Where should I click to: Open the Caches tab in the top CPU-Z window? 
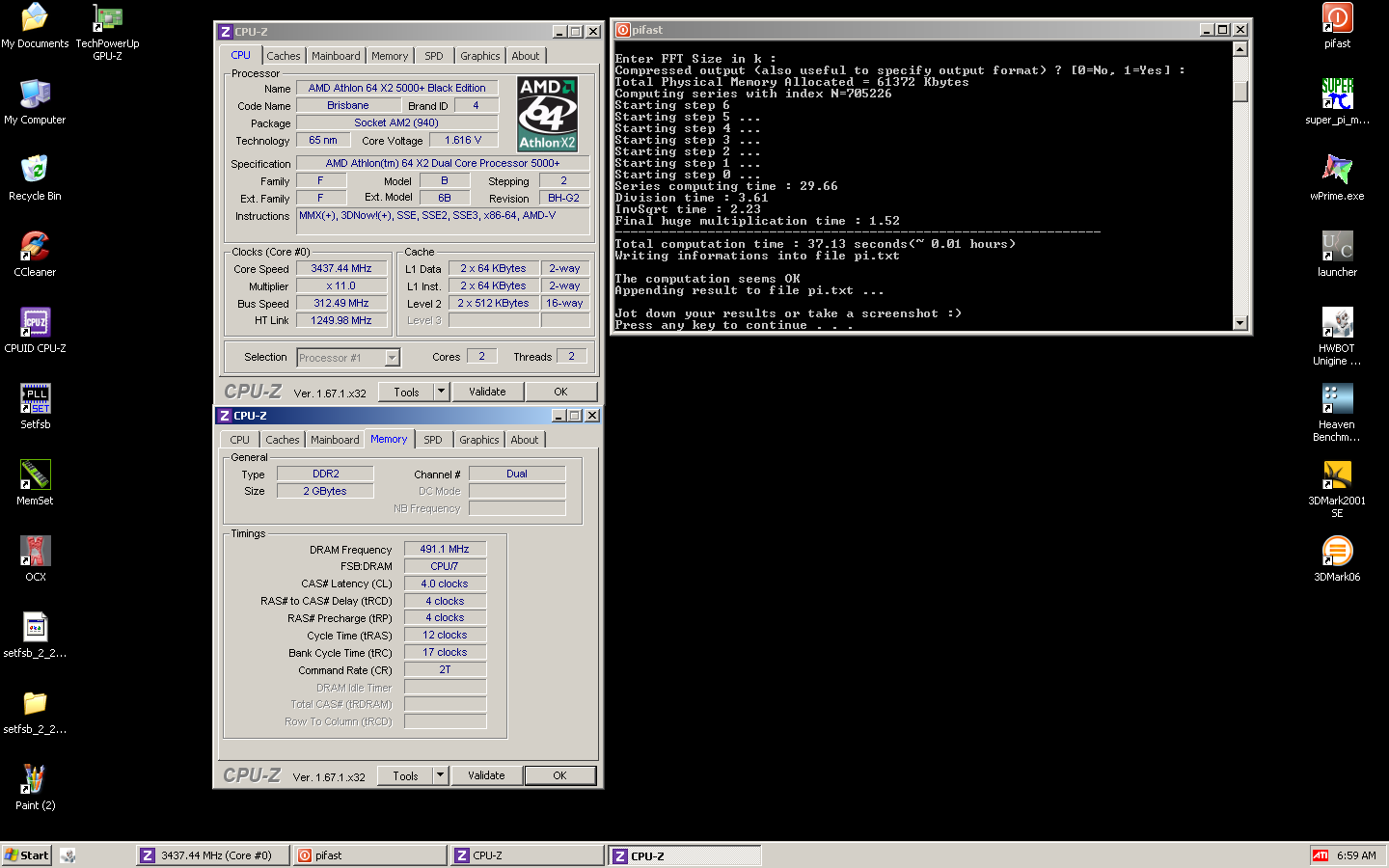[x=284, y=56]
